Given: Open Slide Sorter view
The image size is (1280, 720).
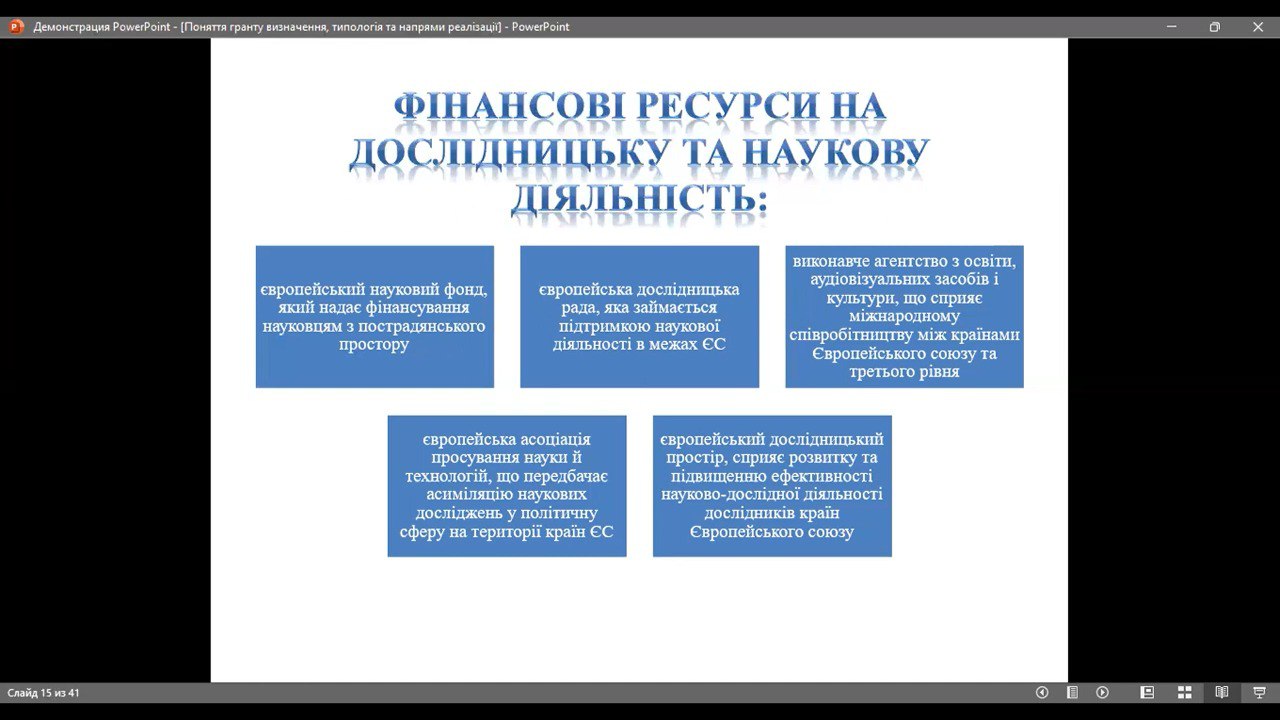Looking at the screenshot, I should 1184,692.
